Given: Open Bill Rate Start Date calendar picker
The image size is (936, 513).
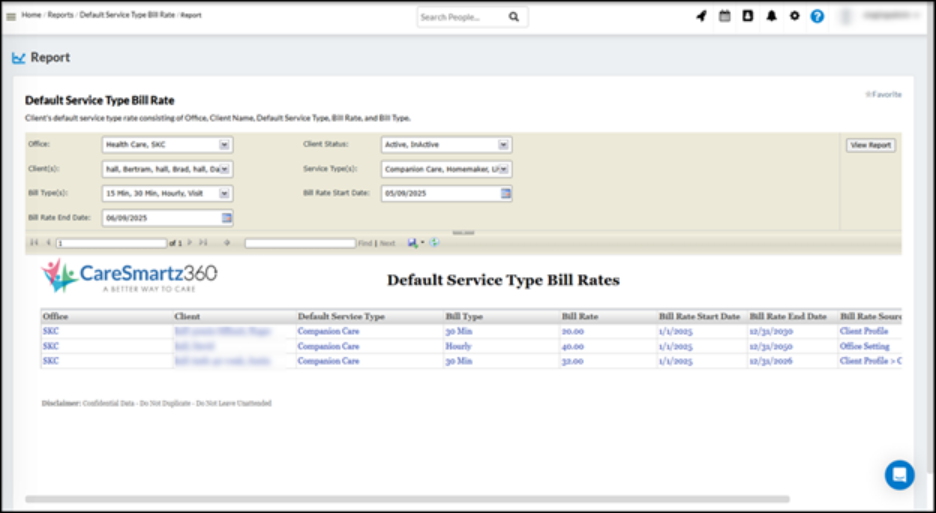Looking at the screenshot, I should pos(506,193).
